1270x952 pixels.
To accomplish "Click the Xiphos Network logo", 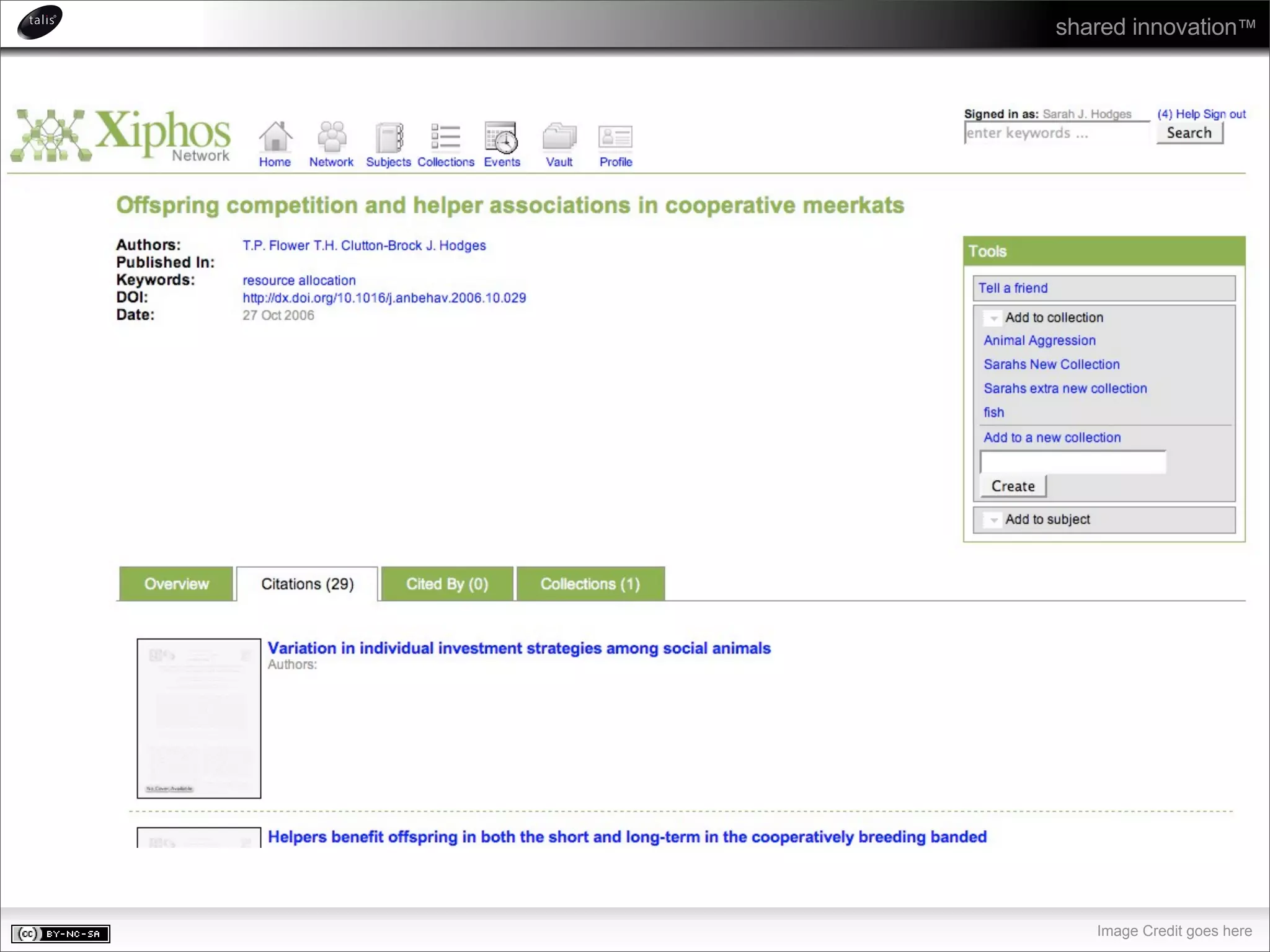I will pos(121,135).
